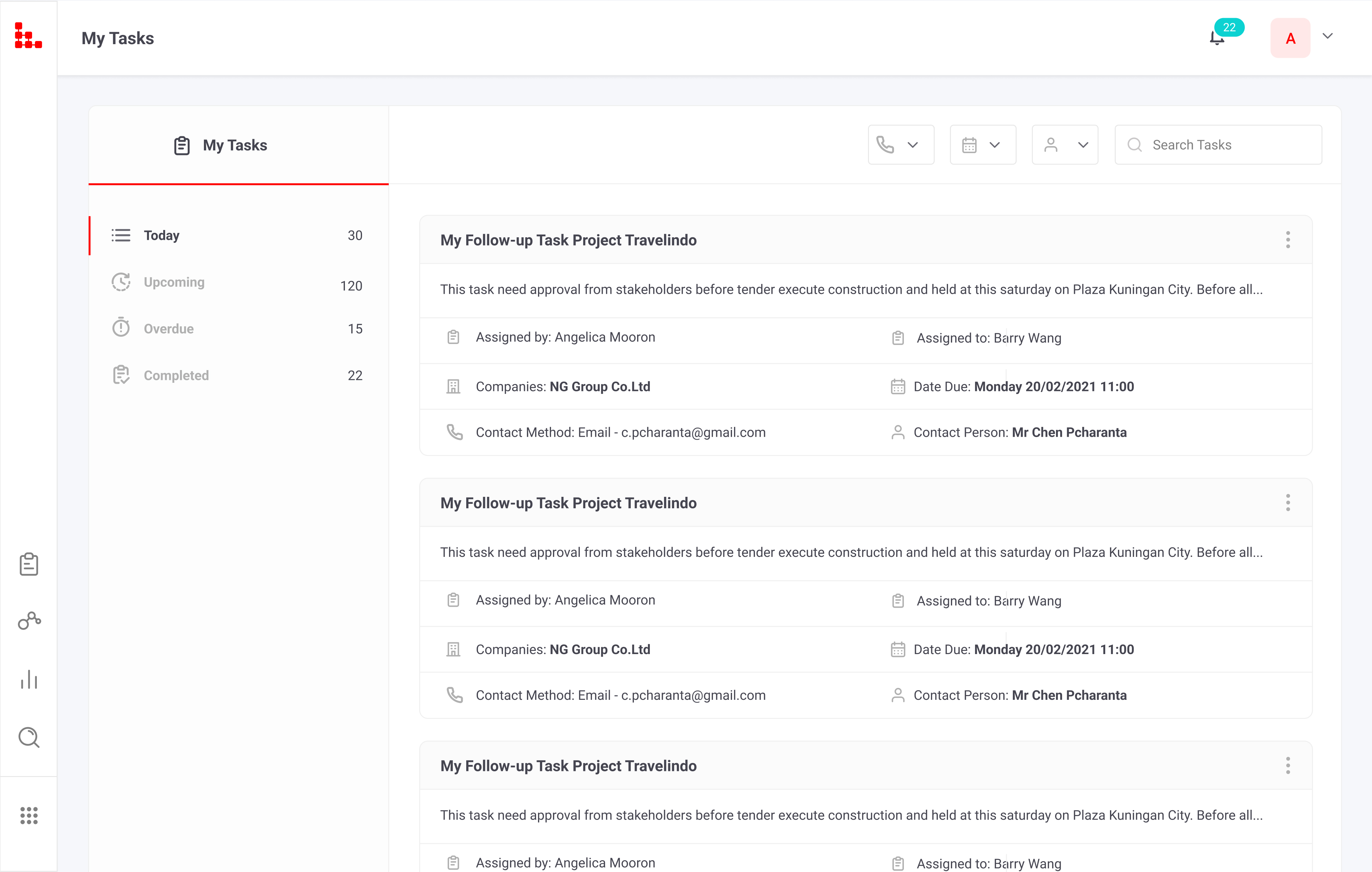Expand the user account chevron menu
1372x872 pixels.
point(1328,37)
